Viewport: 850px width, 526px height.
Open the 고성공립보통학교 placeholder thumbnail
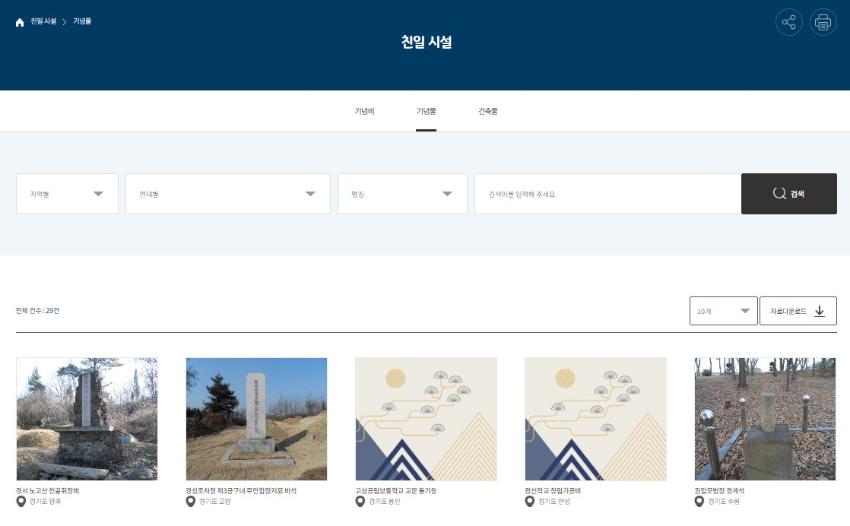(x=426, y=419)
